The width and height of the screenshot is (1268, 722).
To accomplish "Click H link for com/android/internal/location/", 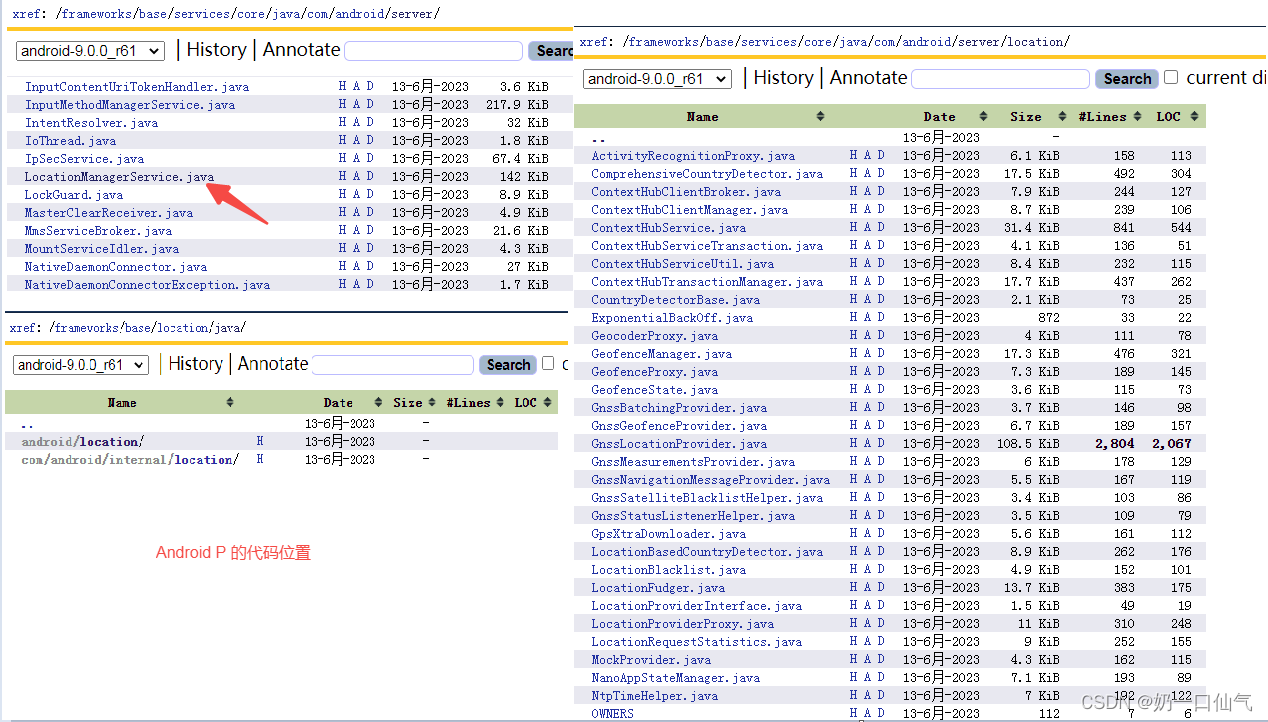I will [260, 459].
